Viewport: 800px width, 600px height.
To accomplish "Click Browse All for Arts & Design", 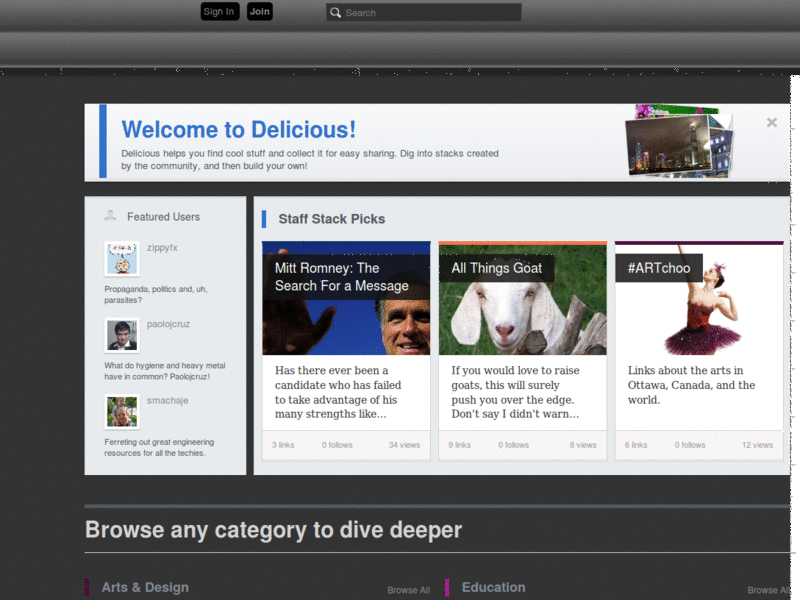I will point(409,590).
